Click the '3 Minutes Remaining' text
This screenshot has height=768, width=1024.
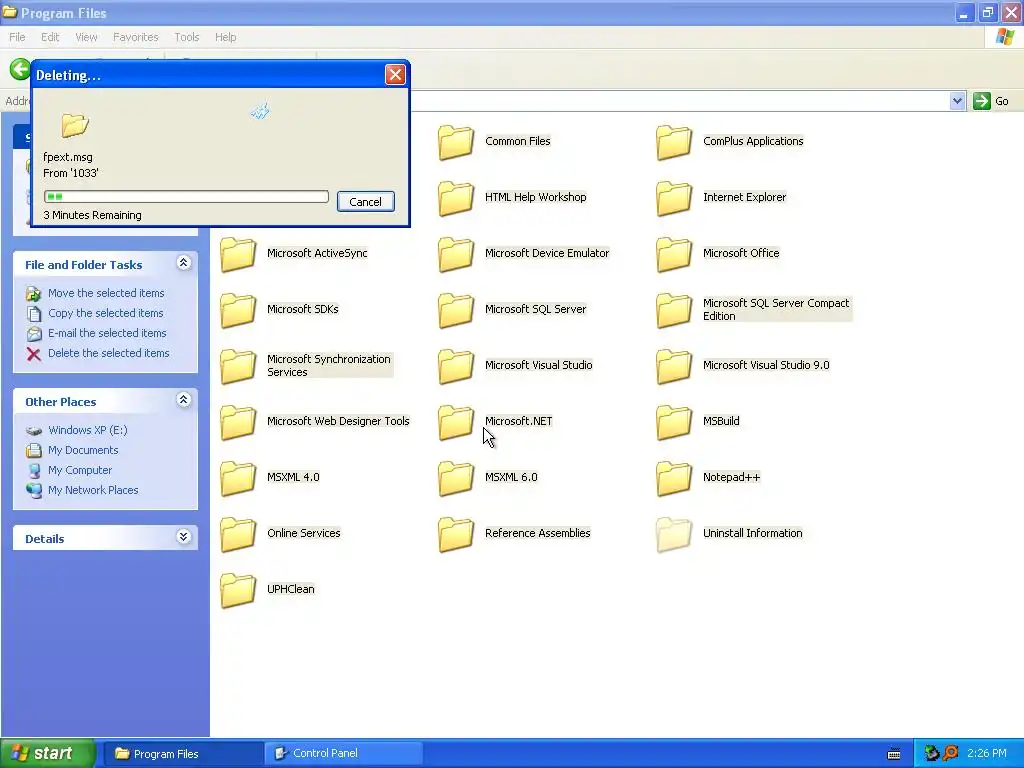click(x=92, y=216)
